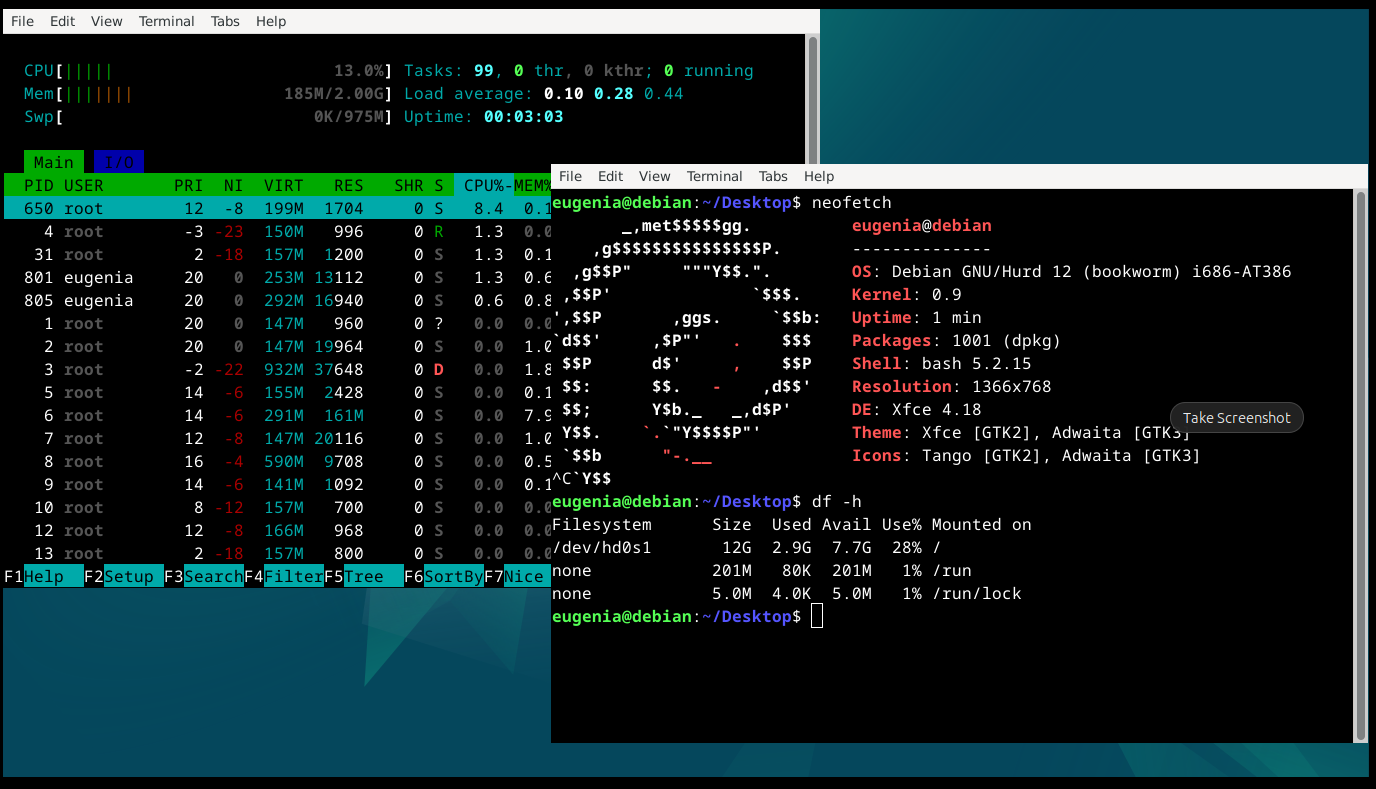Screen dimensions: 1376x789
Task: Open Help menu in the htop terminal window
Action: pyautogui.click(x=271, y=21)
